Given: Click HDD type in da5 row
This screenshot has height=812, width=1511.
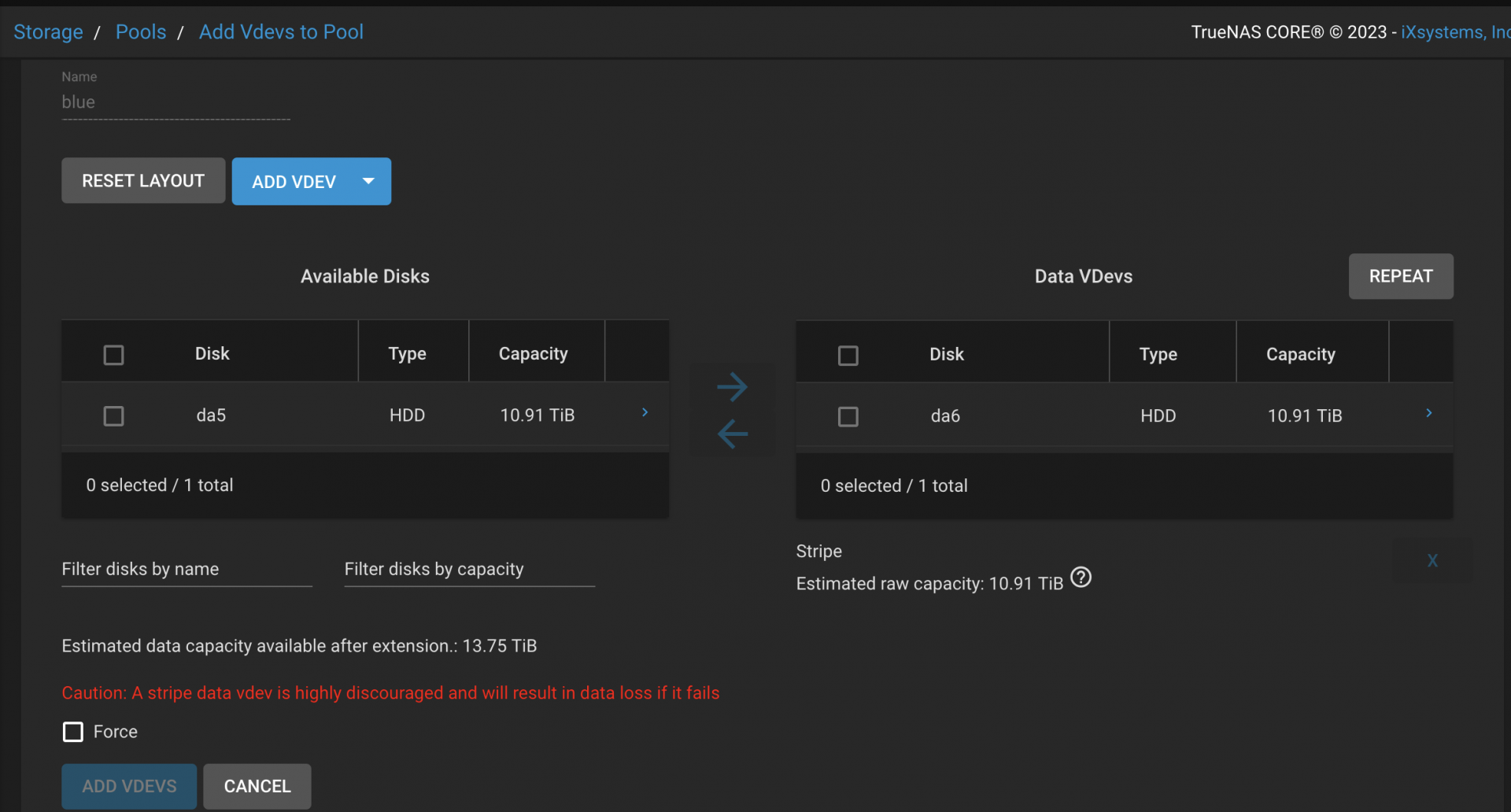Looking at the screenshot, I should pyautogui.click(x=408, y=415).
